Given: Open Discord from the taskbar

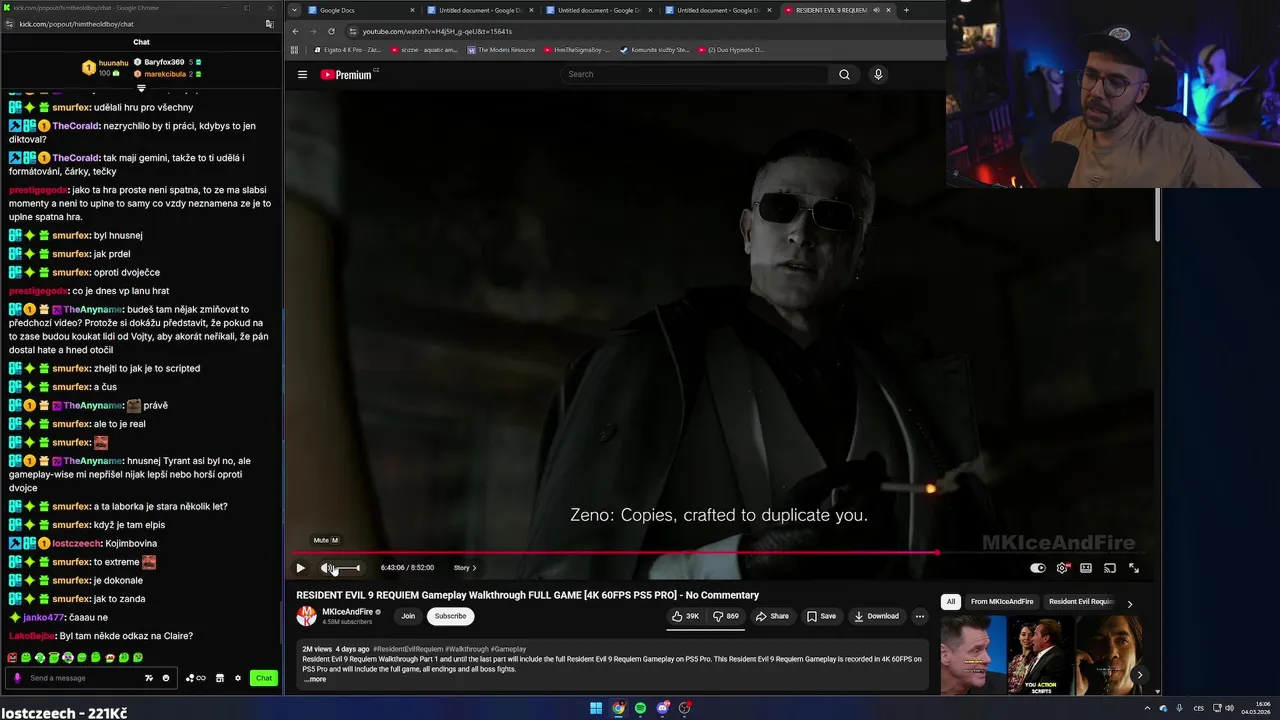Looking at the screenshot, I should pyautogui.click(x=663, y=708).
